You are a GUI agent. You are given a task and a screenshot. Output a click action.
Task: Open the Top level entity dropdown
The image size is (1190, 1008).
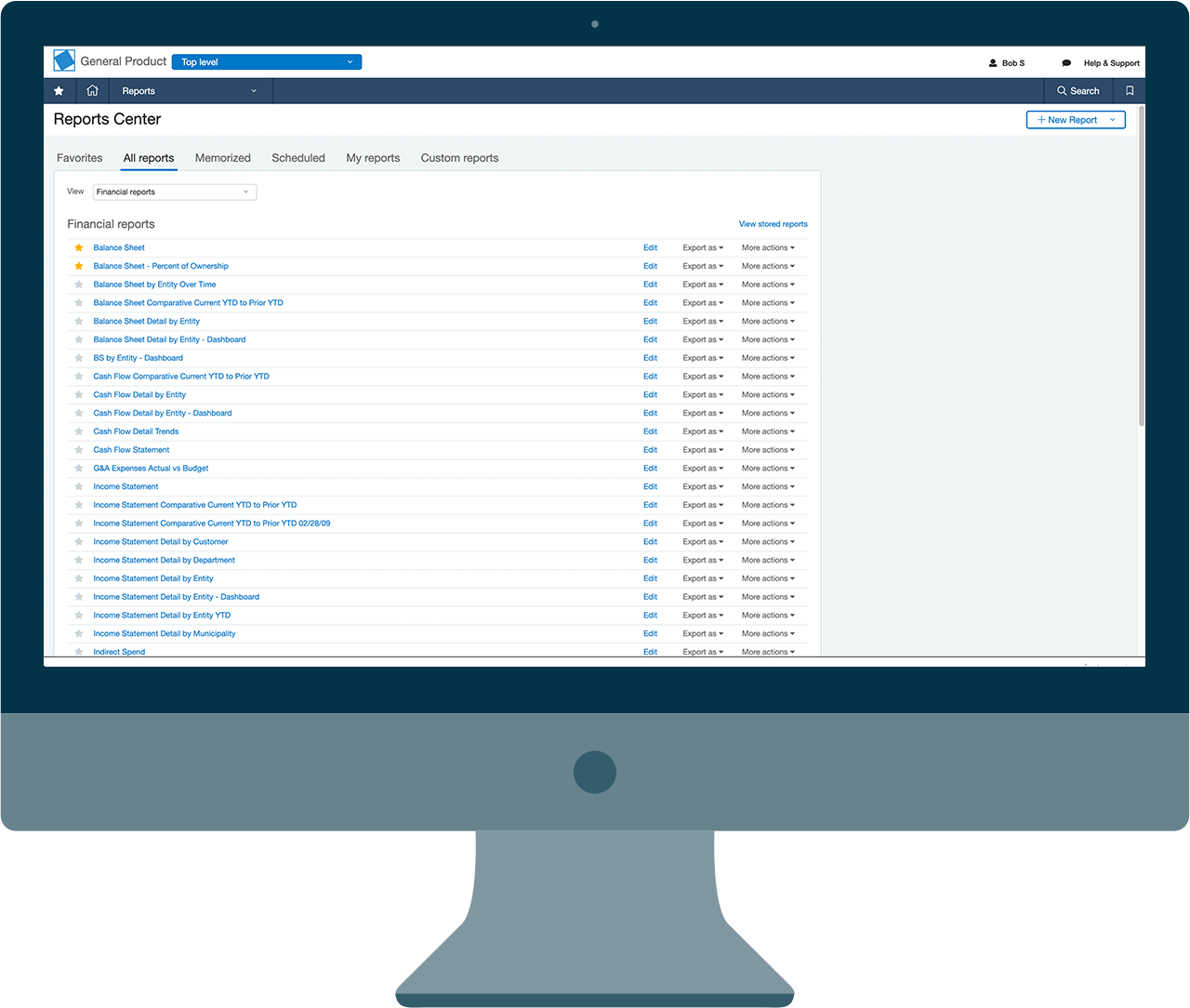[x=267, y=62]
